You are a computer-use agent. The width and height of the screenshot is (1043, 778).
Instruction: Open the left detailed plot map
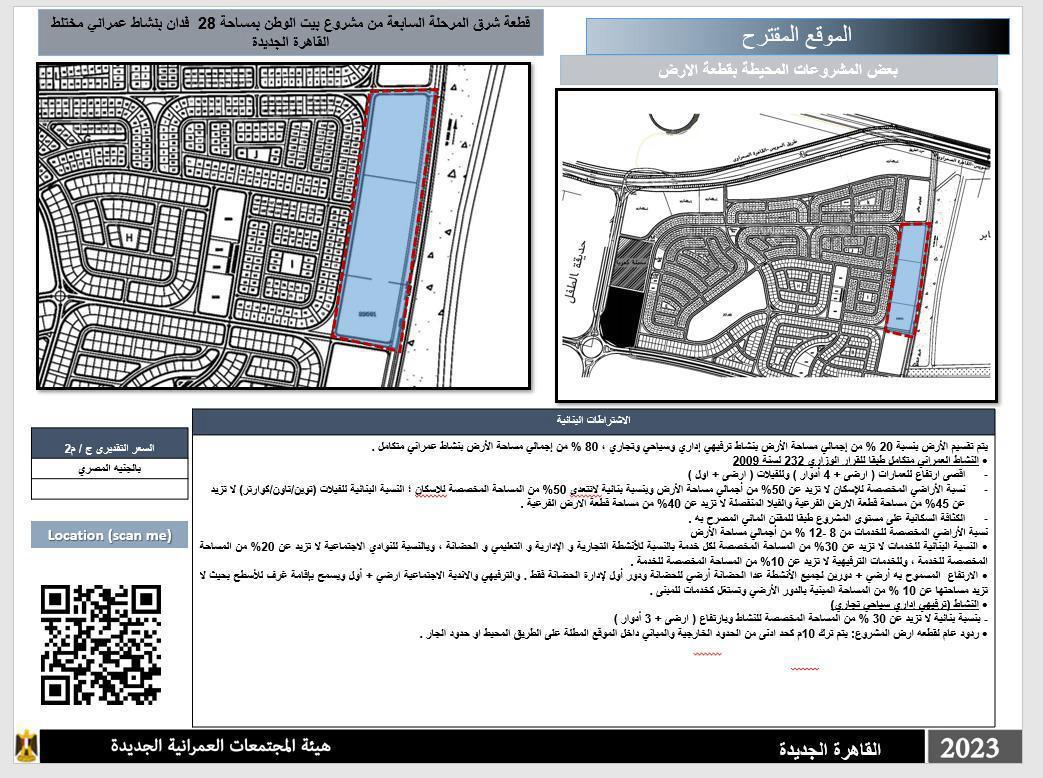(283, 226)
